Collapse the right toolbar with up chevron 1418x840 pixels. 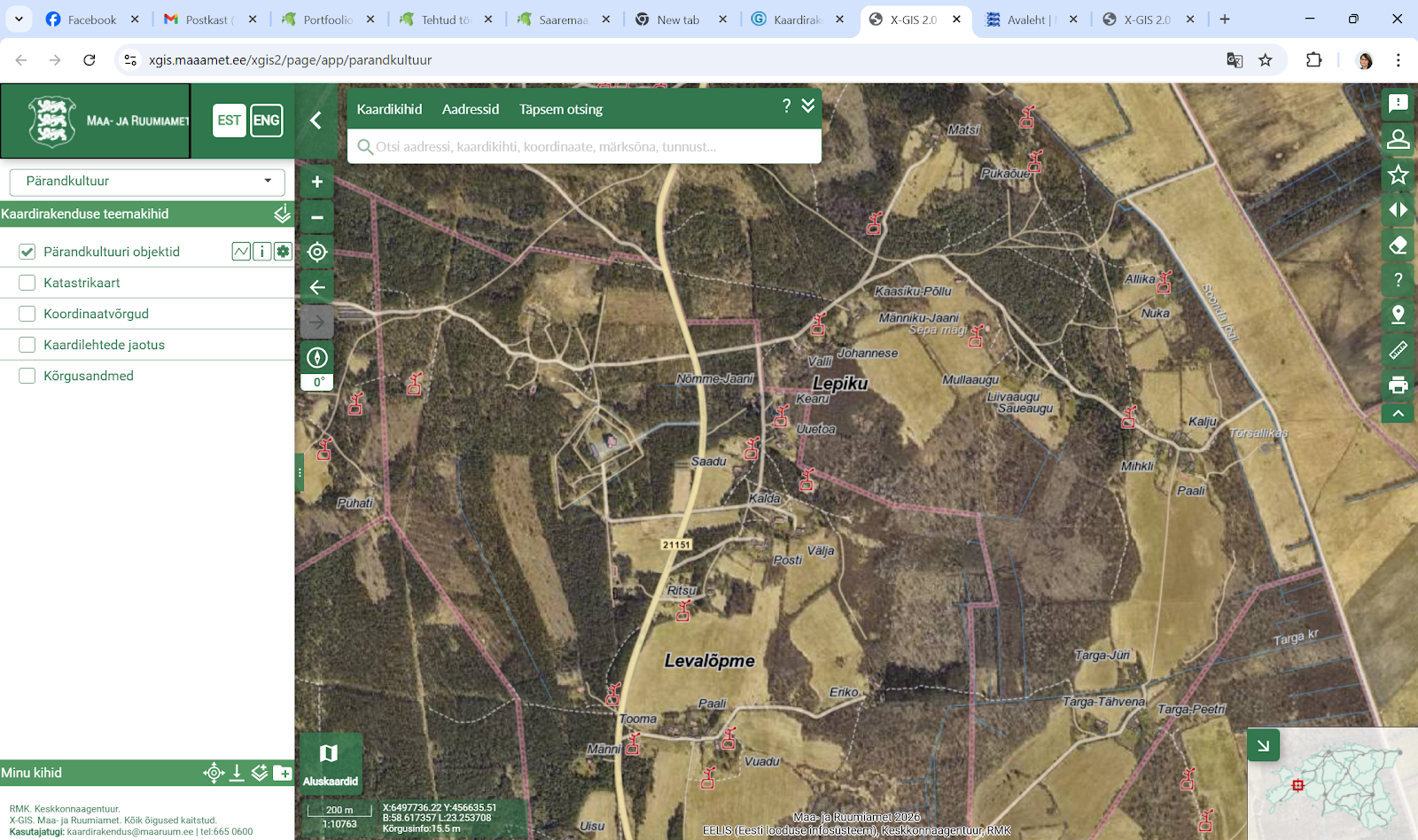coord(1398,413)
